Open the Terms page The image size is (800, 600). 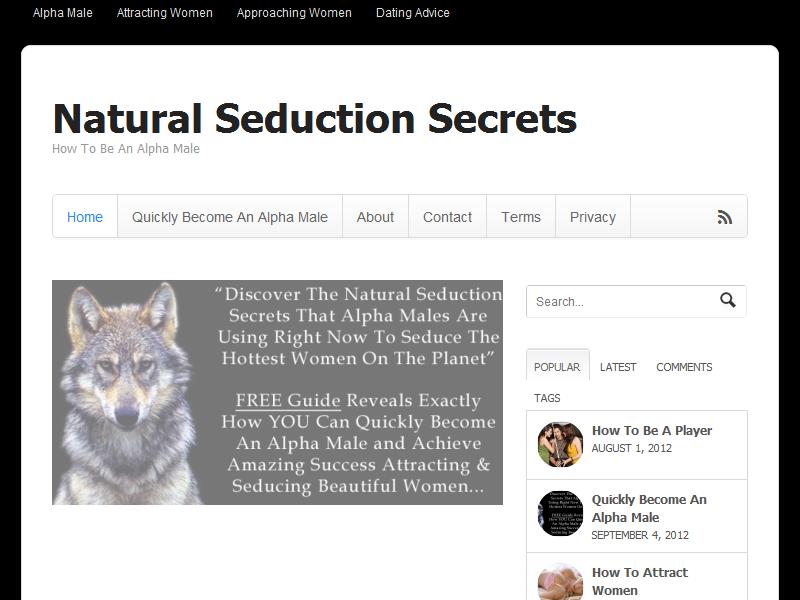[x=521, y=217]
